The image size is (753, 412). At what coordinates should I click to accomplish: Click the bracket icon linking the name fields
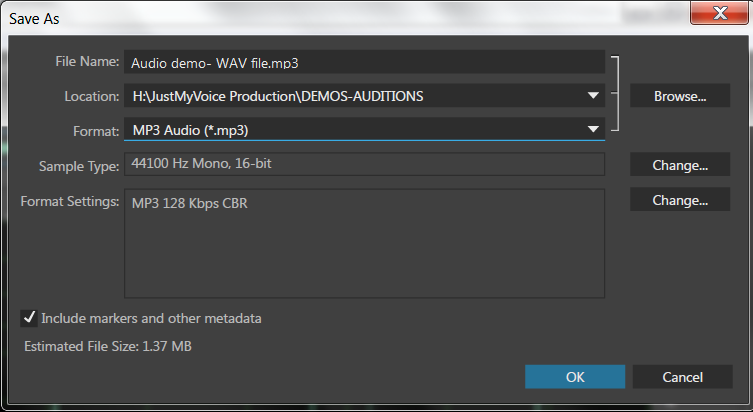point(616,95)
